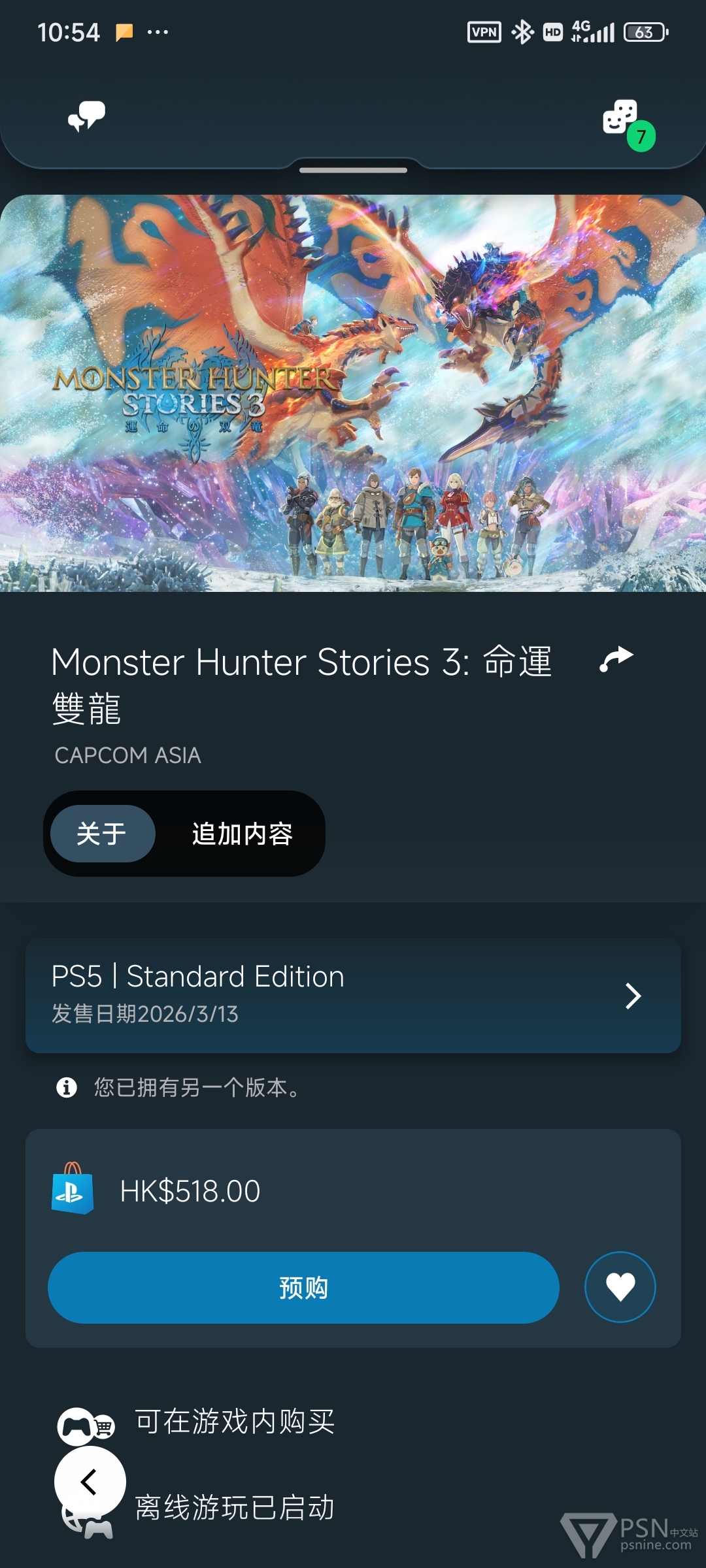
Task: Tap the circular back arrow button
Action: [x=90, y=1481]
